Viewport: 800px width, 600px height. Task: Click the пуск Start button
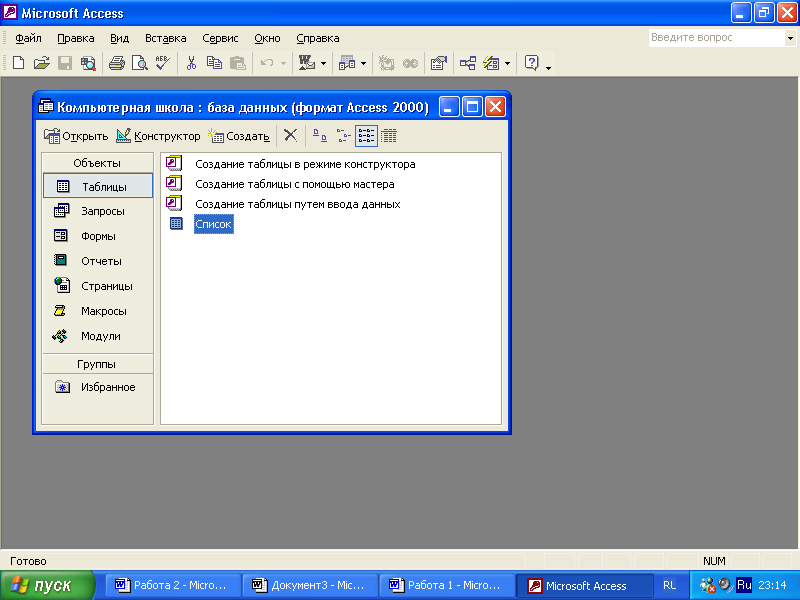click(47, 585)
